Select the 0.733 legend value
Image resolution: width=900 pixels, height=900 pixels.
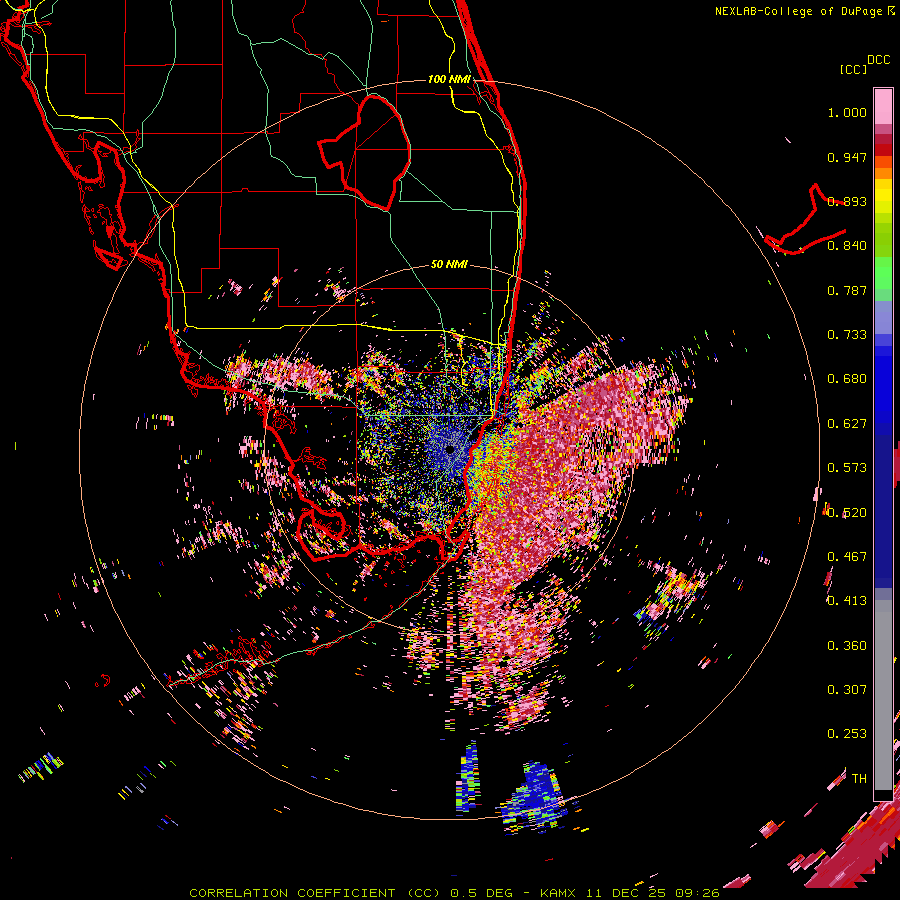(x=847, y=335)
